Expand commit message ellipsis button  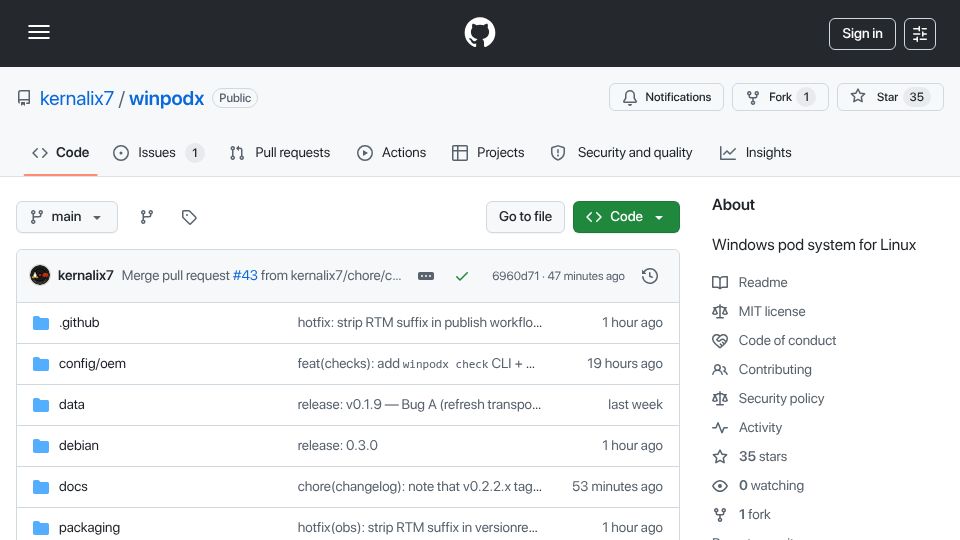coord(426,276)
